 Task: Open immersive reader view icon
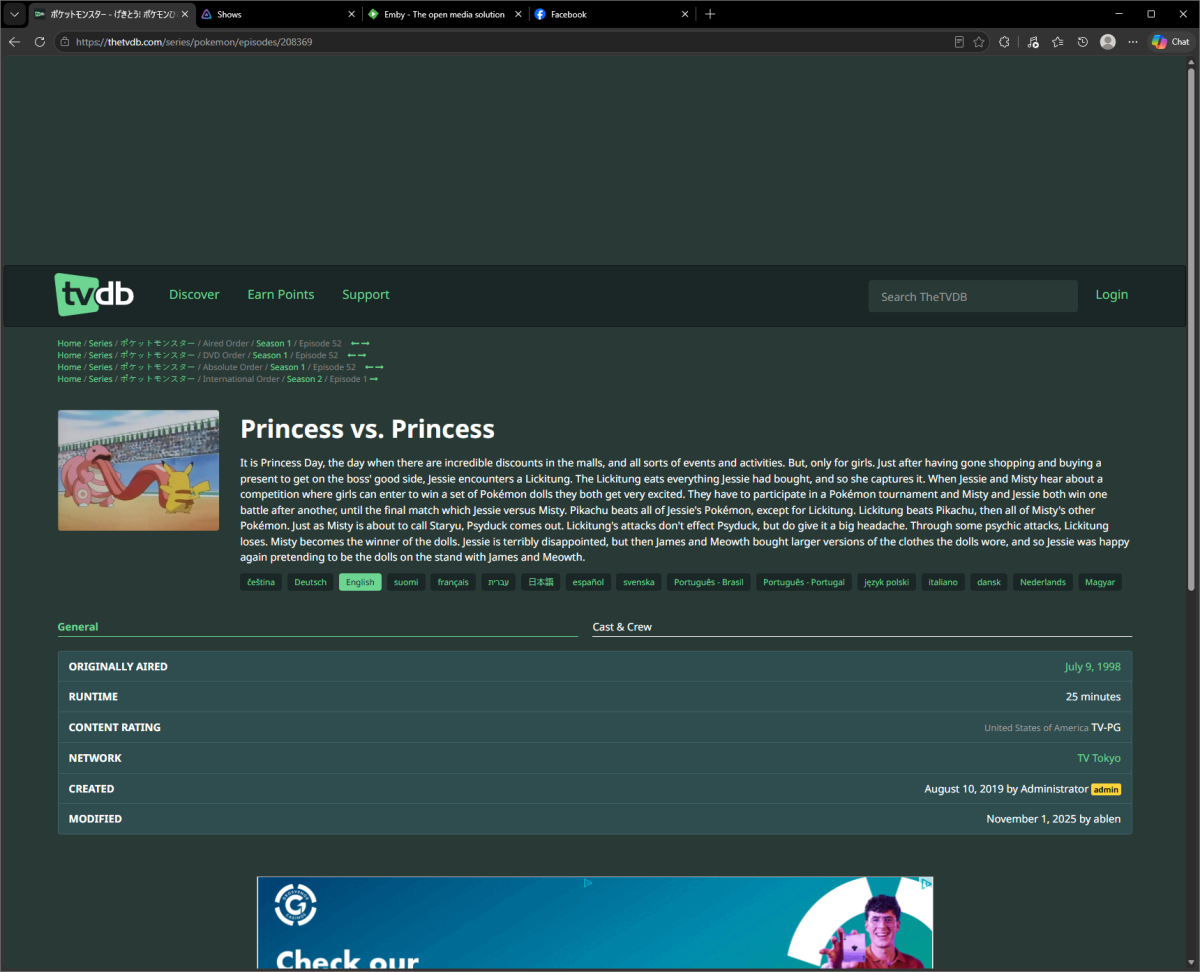959,42
